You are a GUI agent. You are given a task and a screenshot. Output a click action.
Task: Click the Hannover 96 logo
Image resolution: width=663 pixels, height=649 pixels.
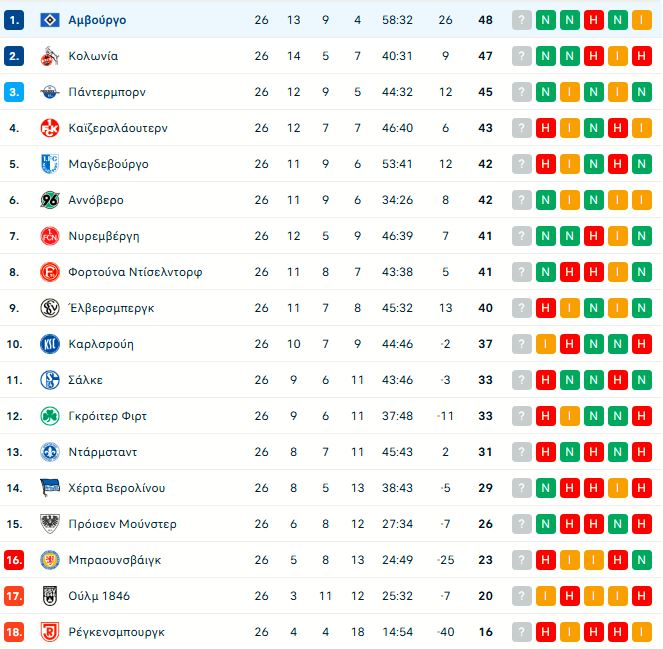click(49, 200)
